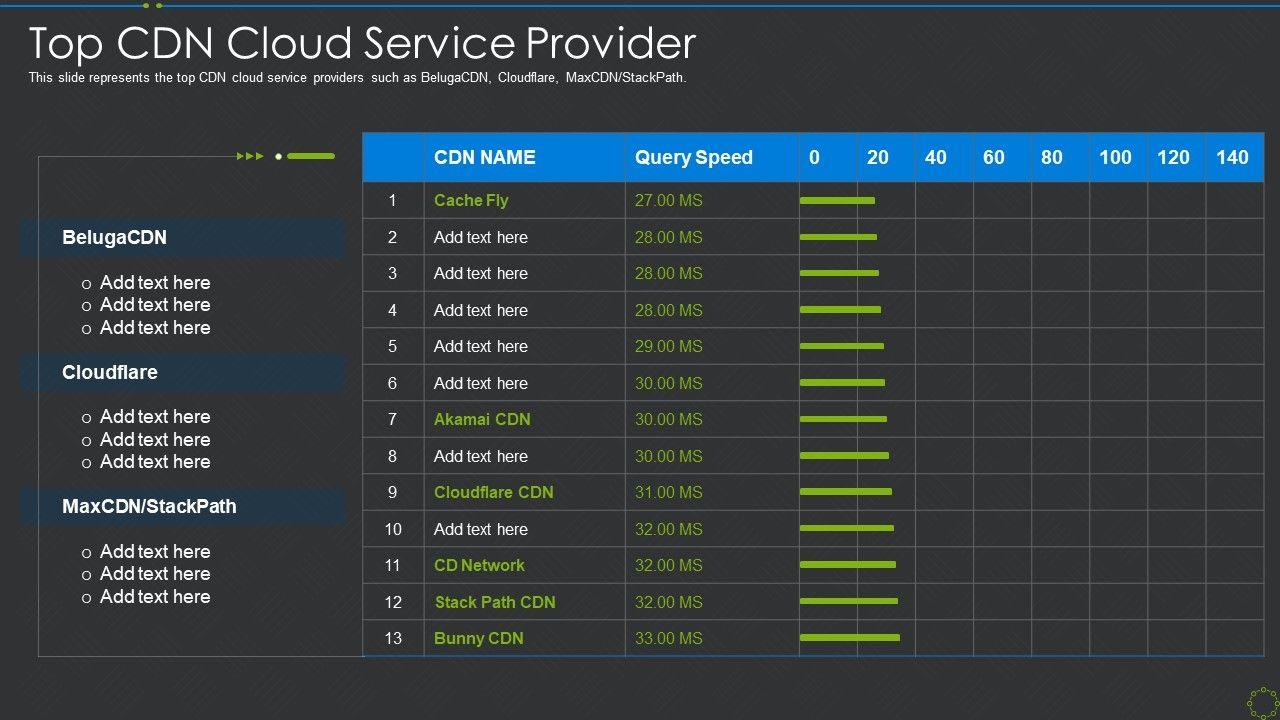Click the green speed bar for Bunny CDN

click(x=850, y=638)
